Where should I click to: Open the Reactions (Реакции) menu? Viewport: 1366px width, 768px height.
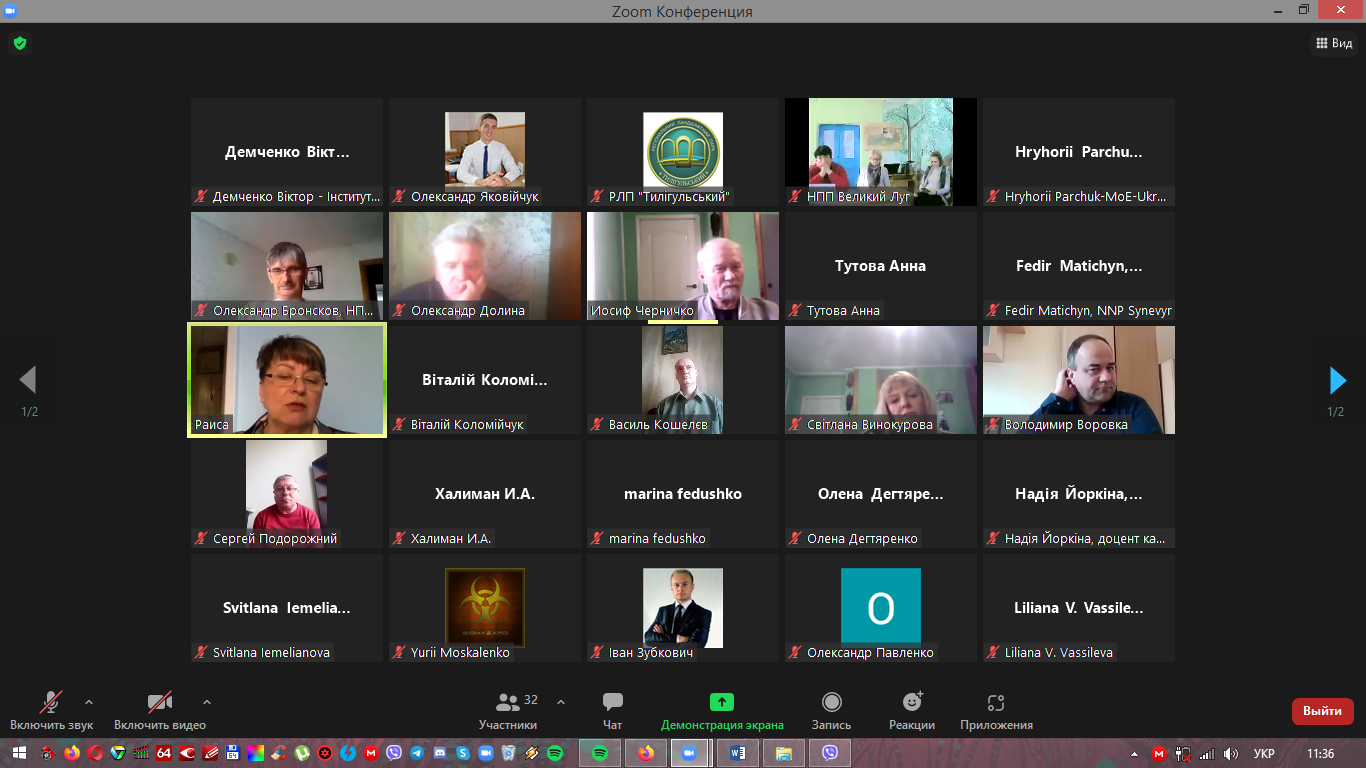point(911,710)
